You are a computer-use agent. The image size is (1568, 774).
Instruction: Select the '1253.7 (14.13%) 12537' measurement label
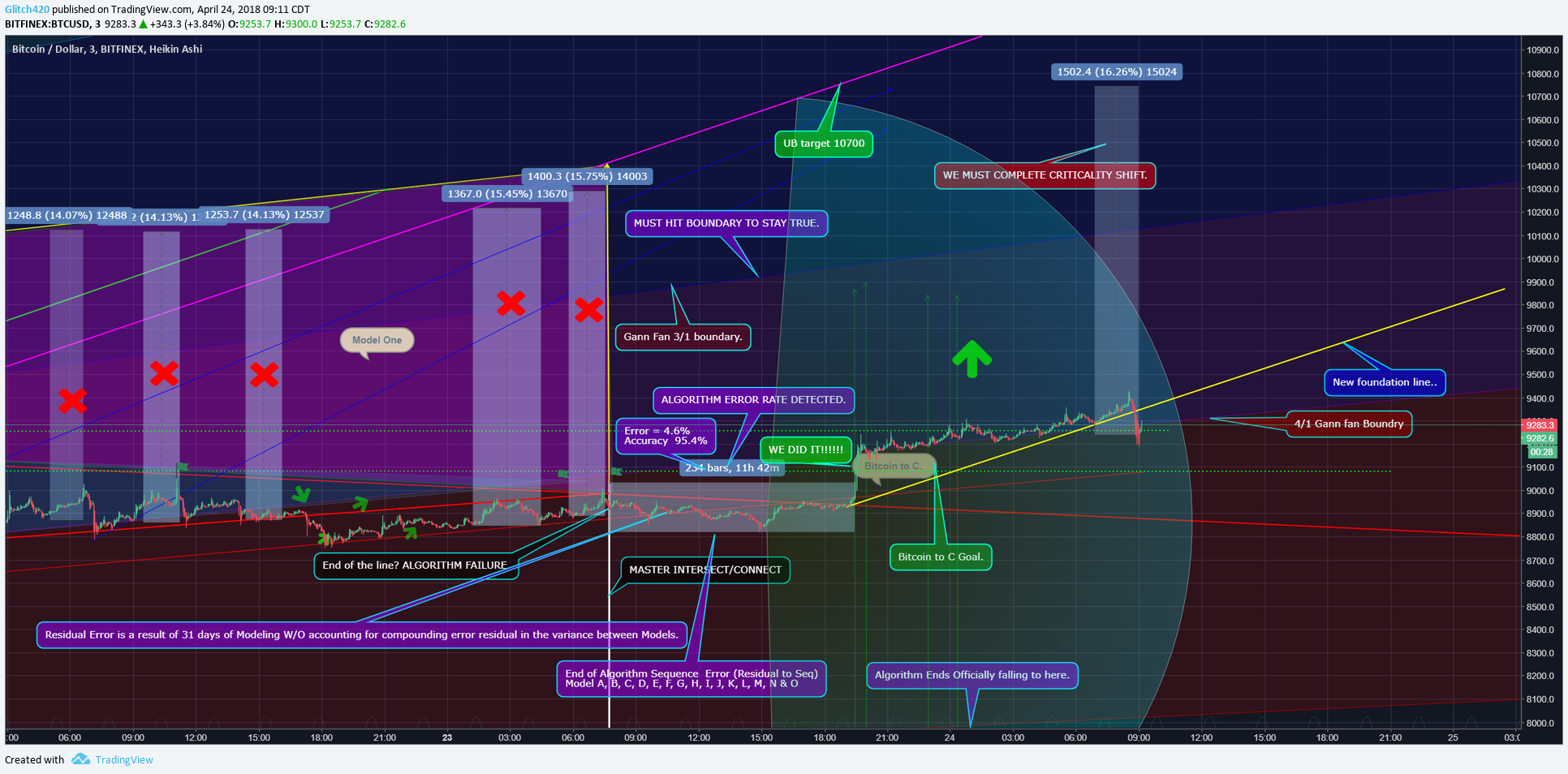click(264, 215)
